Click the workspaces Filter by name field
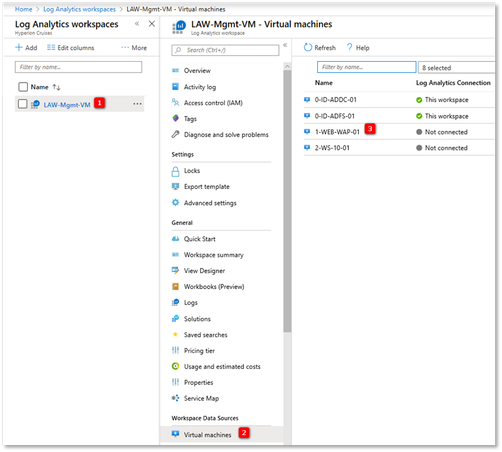This screenshot has width=502, height=452. click(78, 67)
